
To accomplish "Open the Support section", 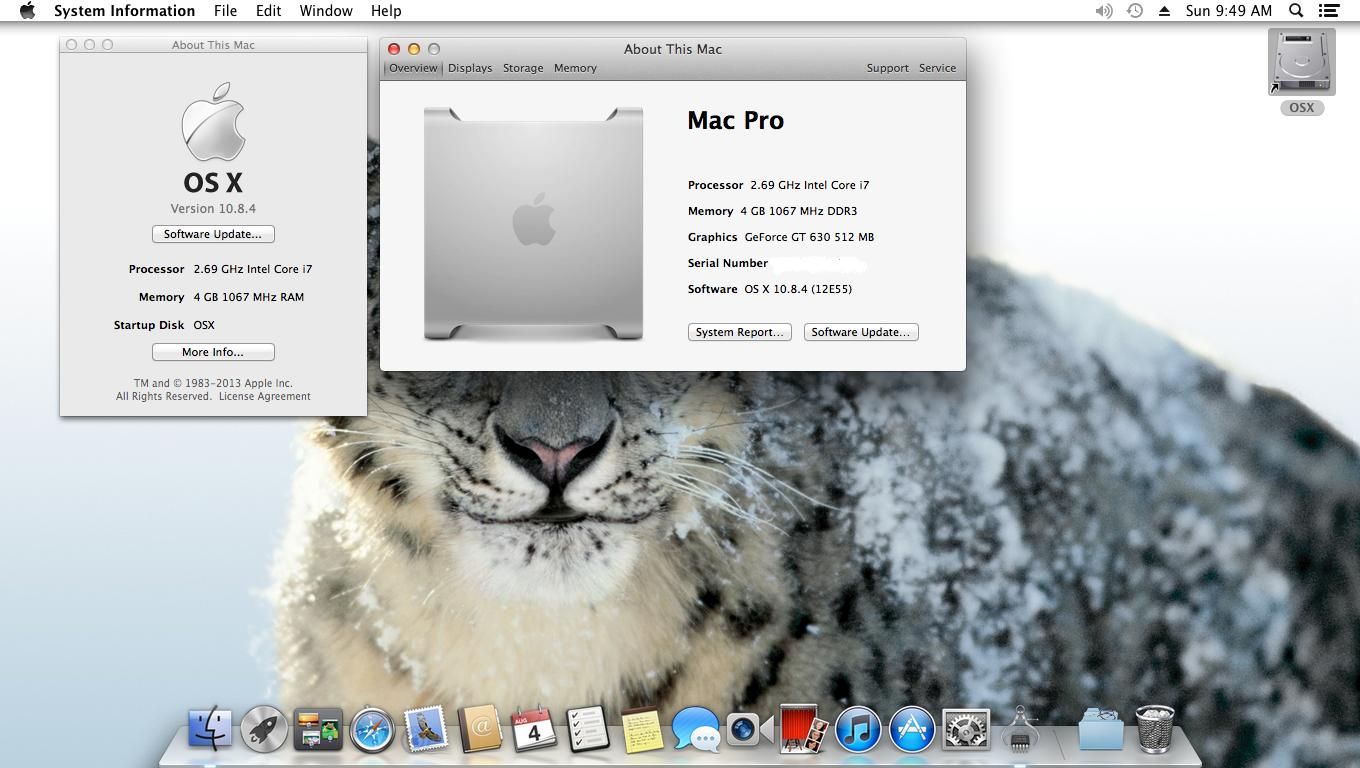I will click(888, 68).
